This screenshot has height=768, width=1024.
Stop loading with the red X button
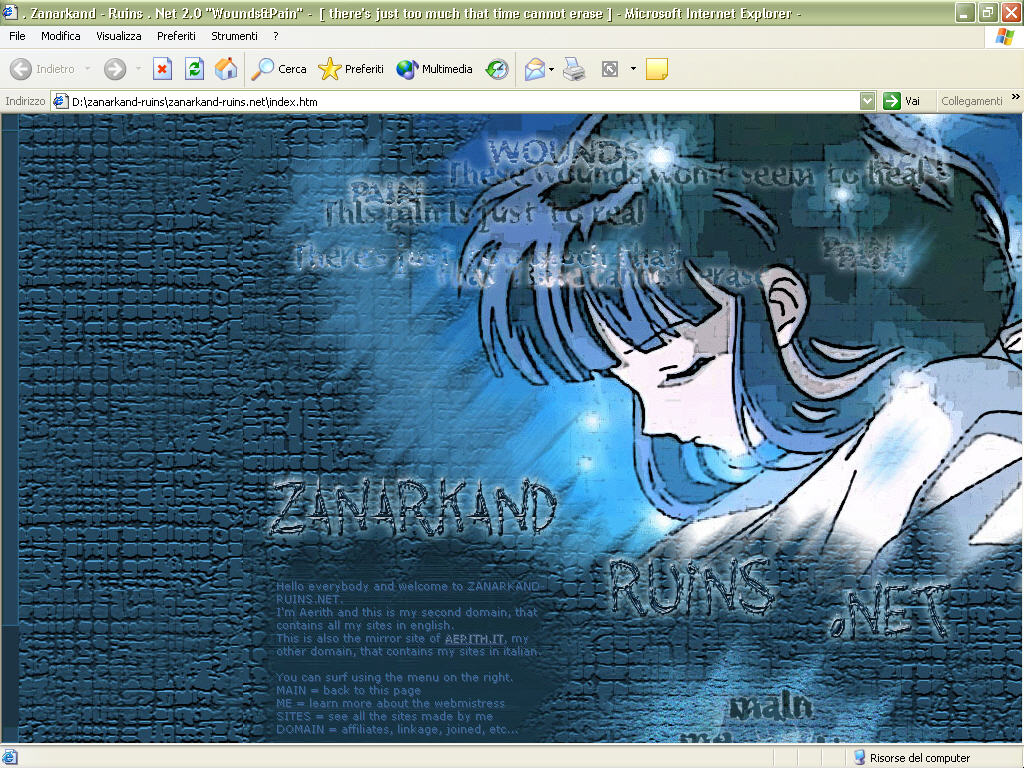162,69
